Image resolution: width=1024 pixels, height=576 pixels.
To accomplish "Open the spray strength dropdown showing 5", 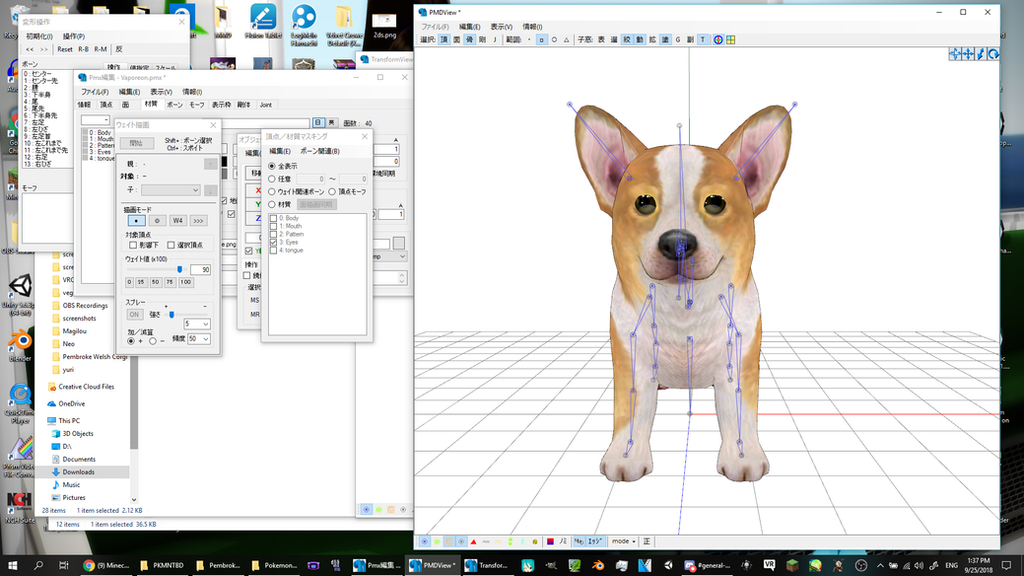I will (x=197, y=324).
